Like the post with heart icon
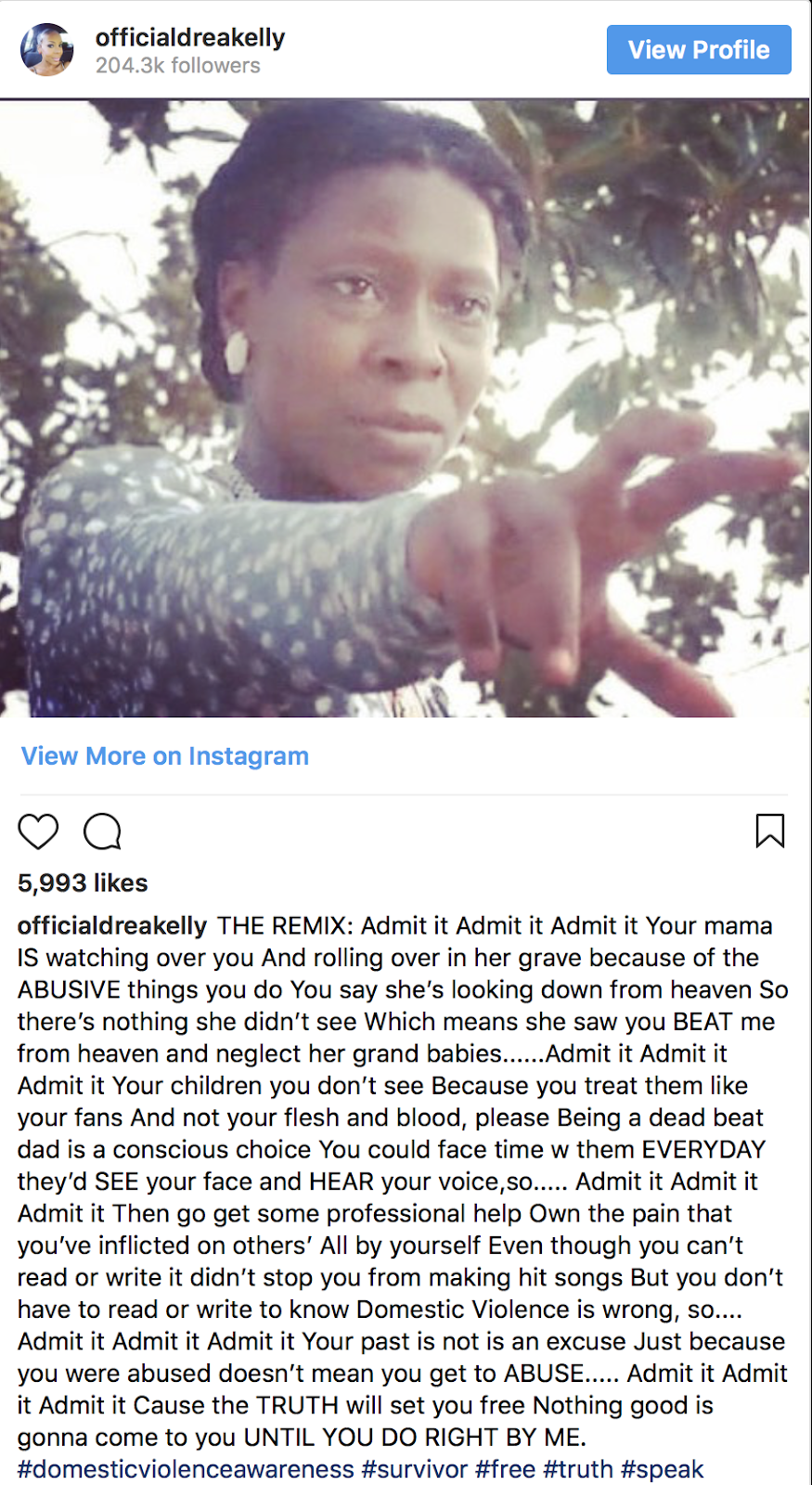The width and height of the screenshot is (812, 1485). click(38, 832)
